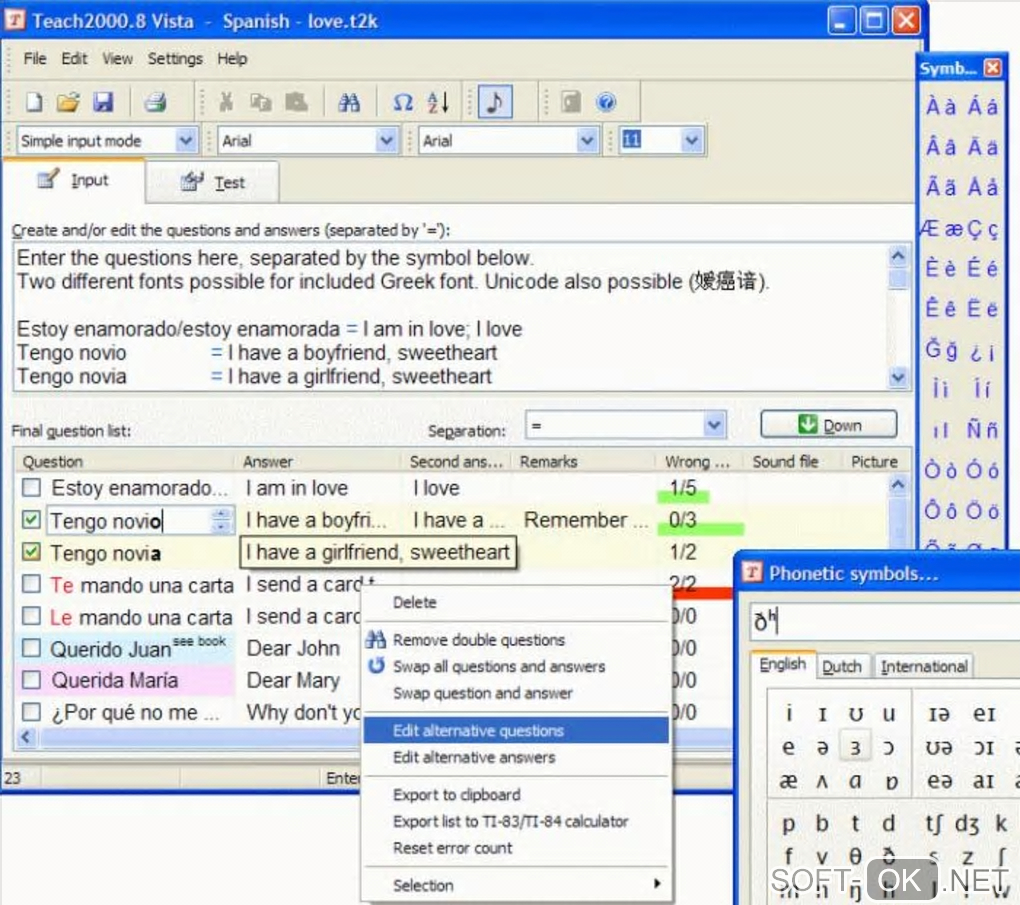Check the Querido Juan checkbox
This screenshot has height=905, width=1020.
(31, 648)
